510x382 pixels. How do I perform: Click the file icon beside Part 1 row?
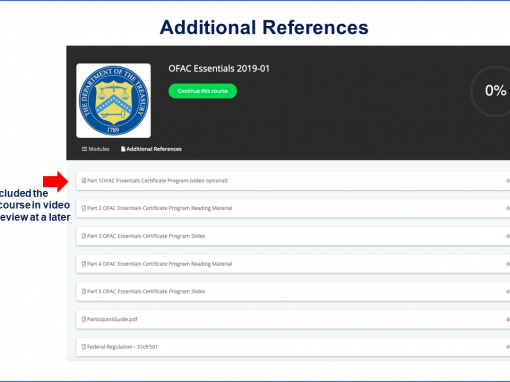click(x=84, y=181)
